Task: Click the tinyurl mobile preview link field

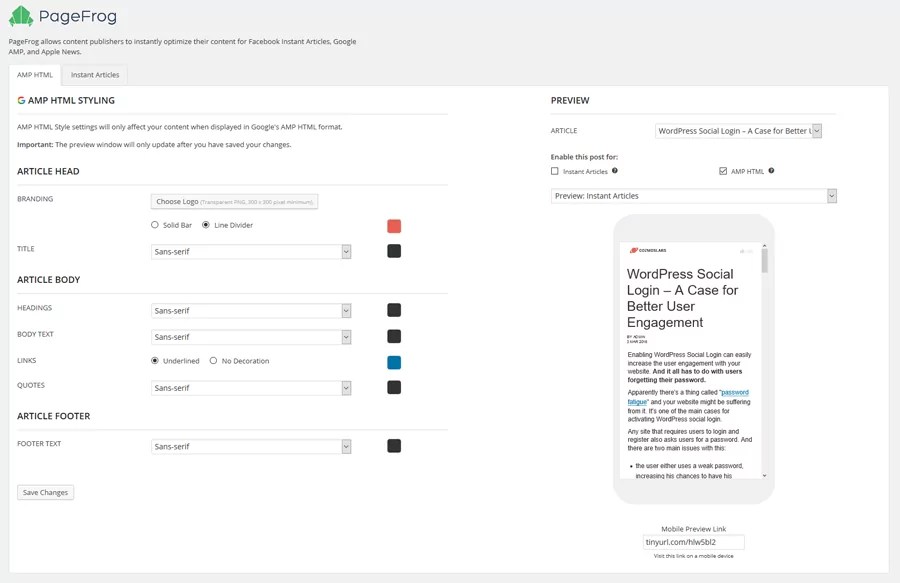Action: coord(693,542)
